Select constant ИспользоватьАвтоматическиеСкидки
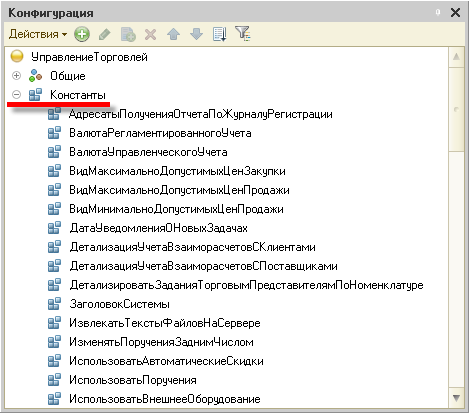 tap(166, 361)
